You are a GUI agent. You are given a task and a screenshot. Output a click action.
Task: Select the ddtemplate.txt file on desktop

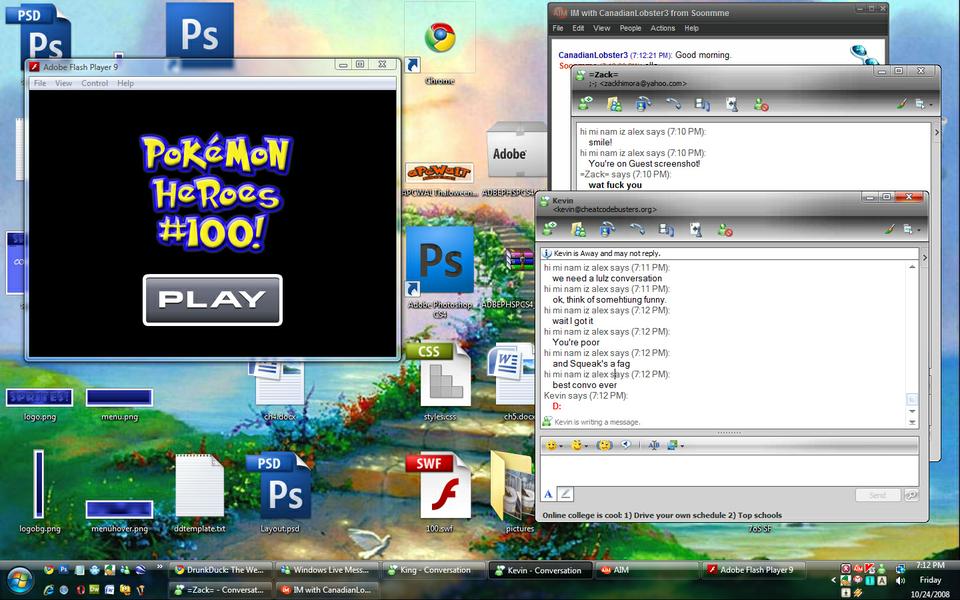pos(200,493)
